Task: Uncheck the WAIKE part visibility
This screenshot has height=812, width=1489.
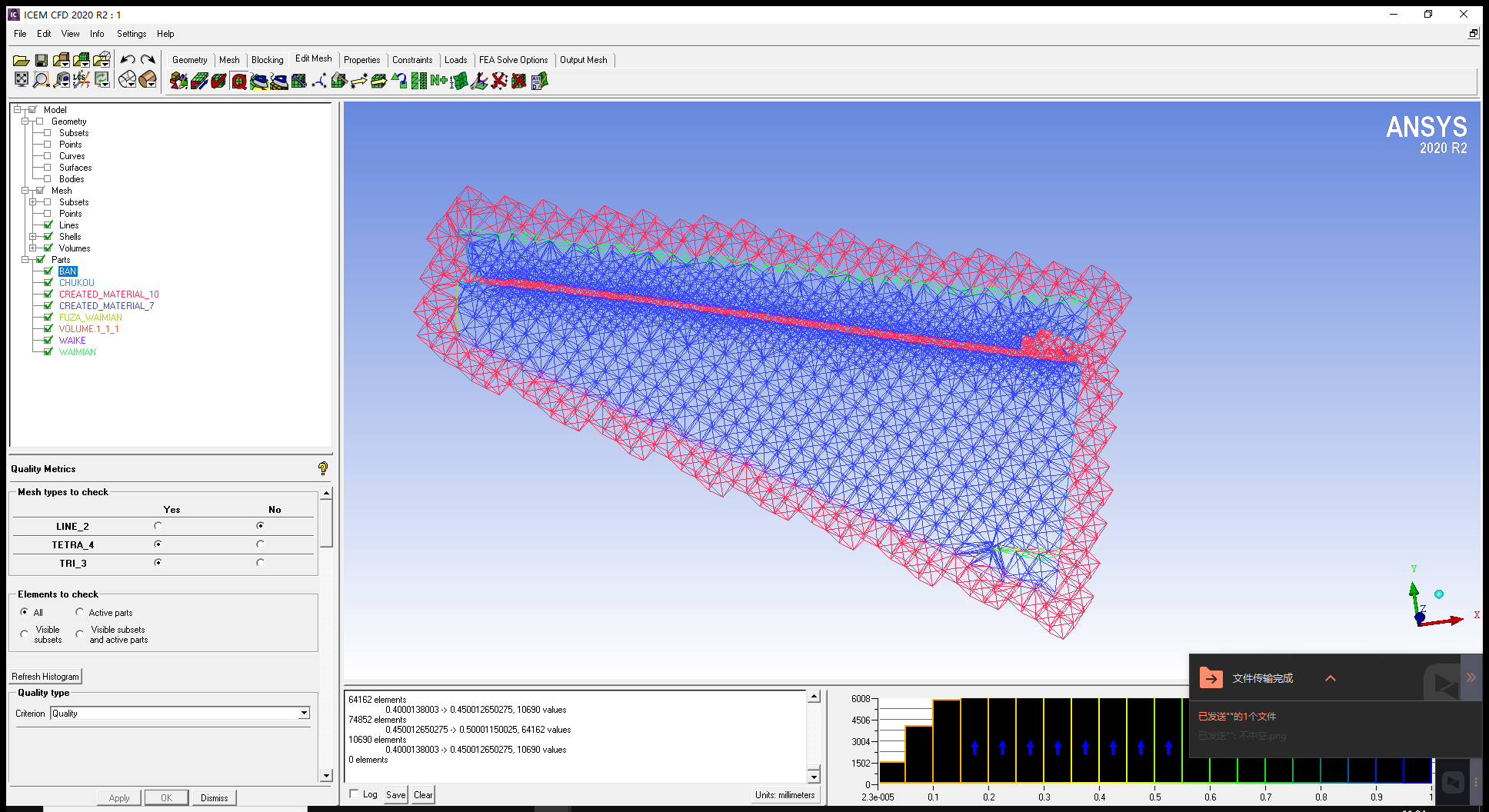Action: tap(48, 340)
